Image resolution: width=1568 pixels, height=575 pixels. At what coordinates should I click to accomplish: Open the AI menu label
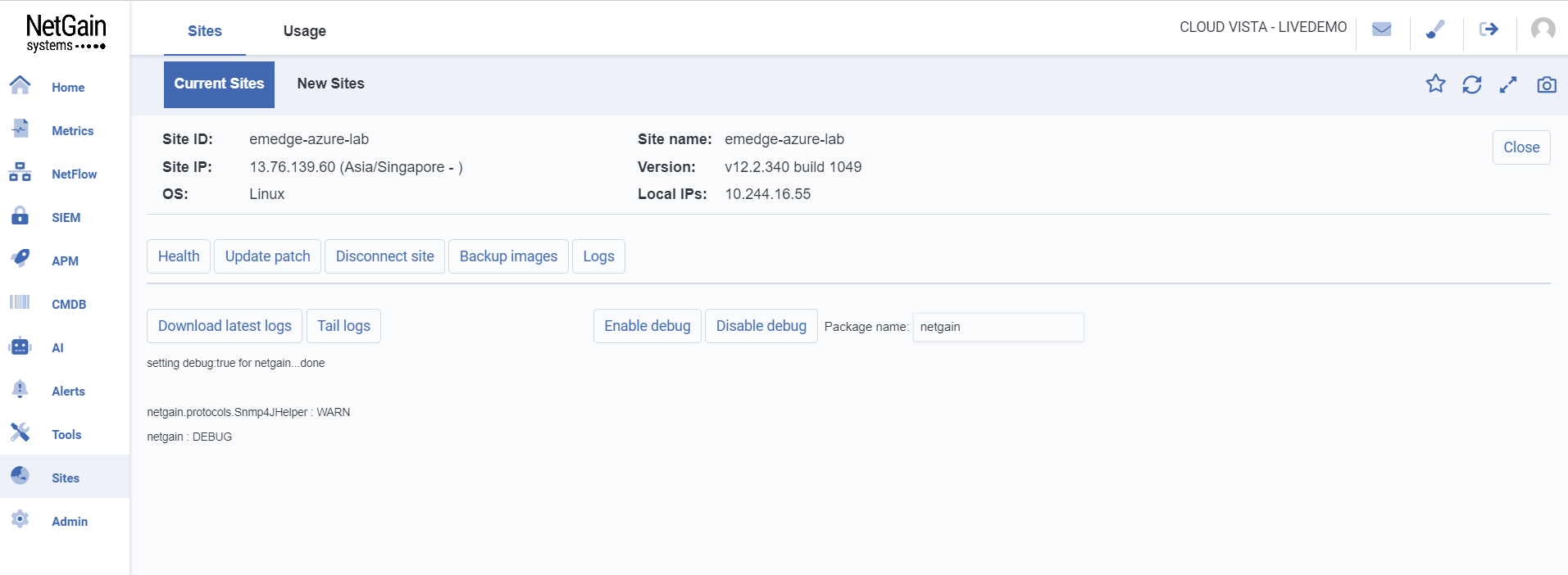(57, 348)
